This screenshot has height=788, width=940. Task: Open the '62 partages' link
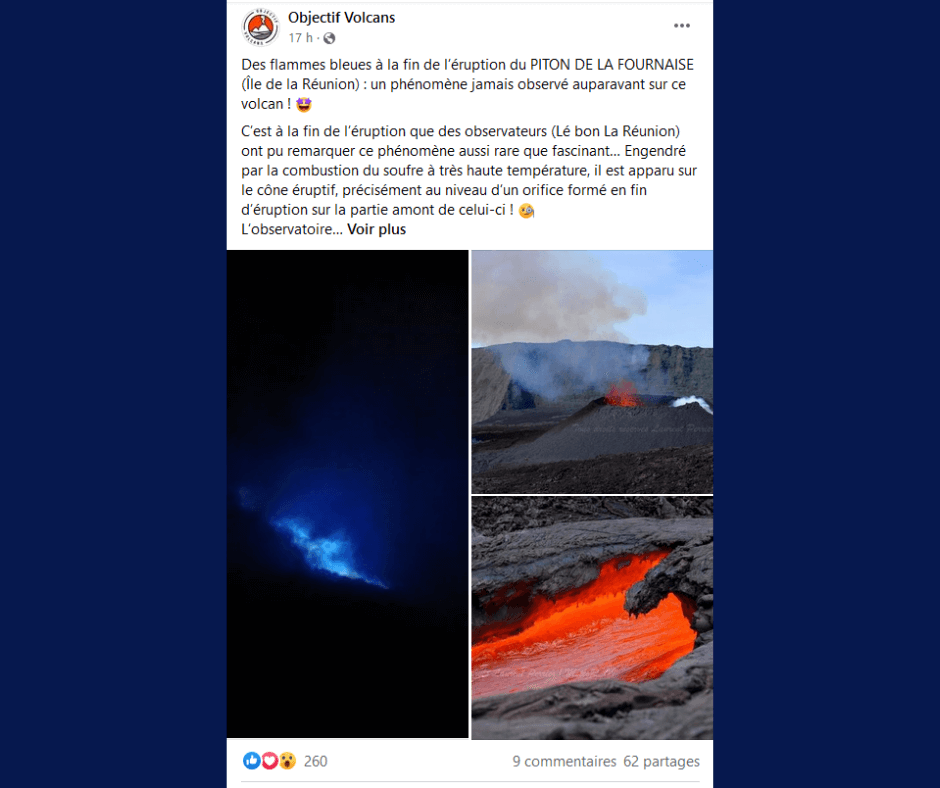(x=661, y=762)
